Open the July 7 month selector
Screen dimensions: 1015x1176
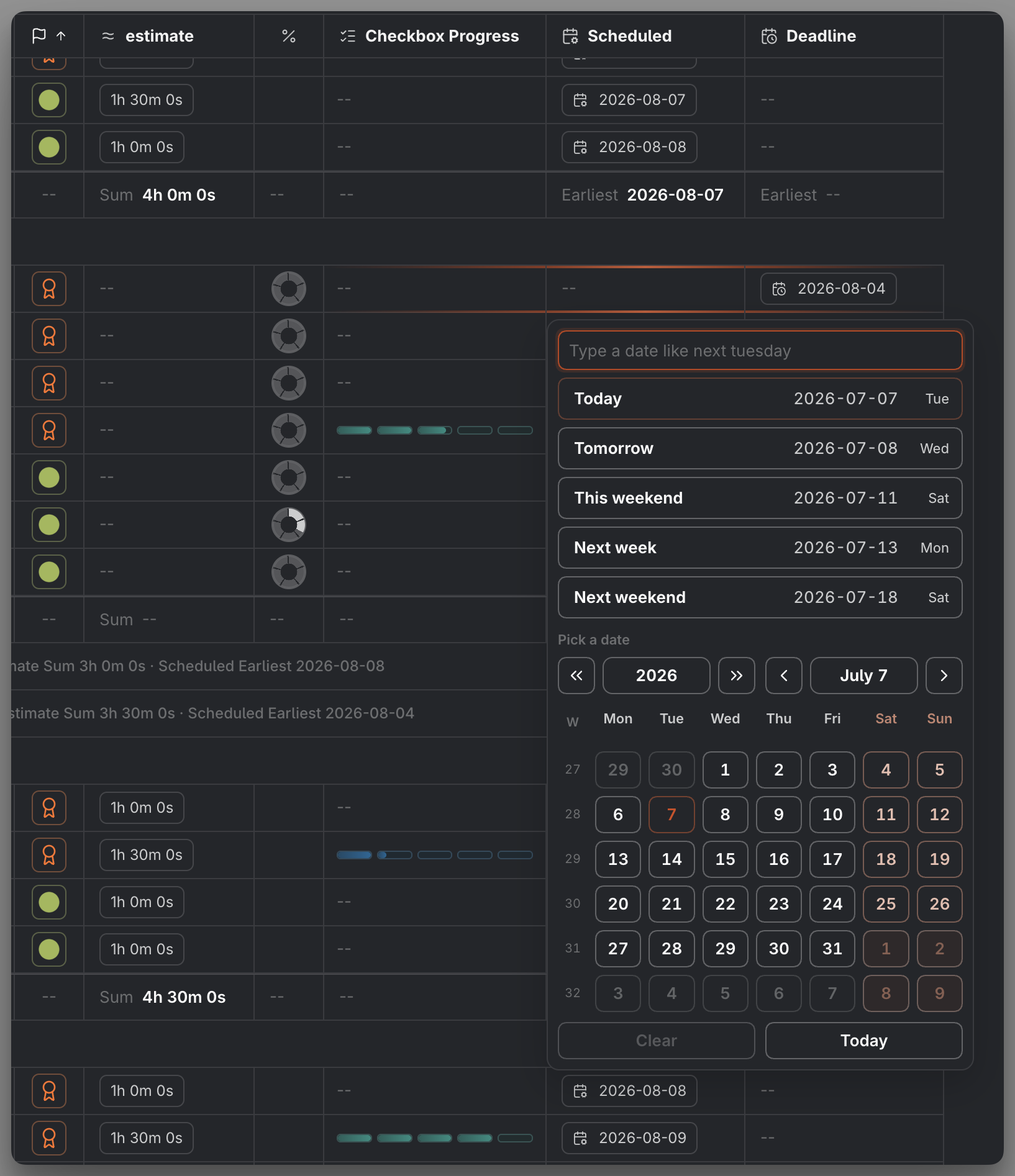point(863,676)
